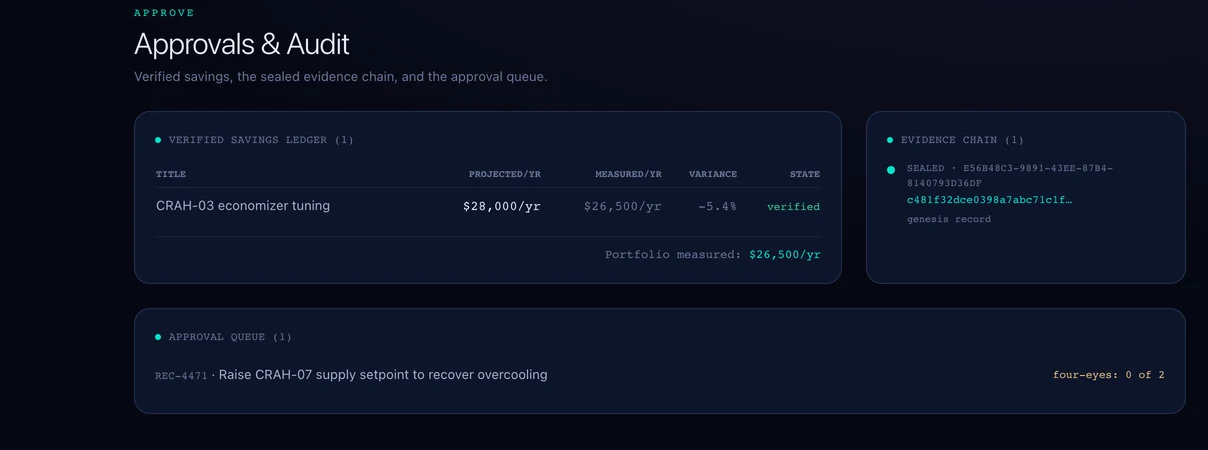Open the CRAH-03 economizer tuning row

pos(488,206)
